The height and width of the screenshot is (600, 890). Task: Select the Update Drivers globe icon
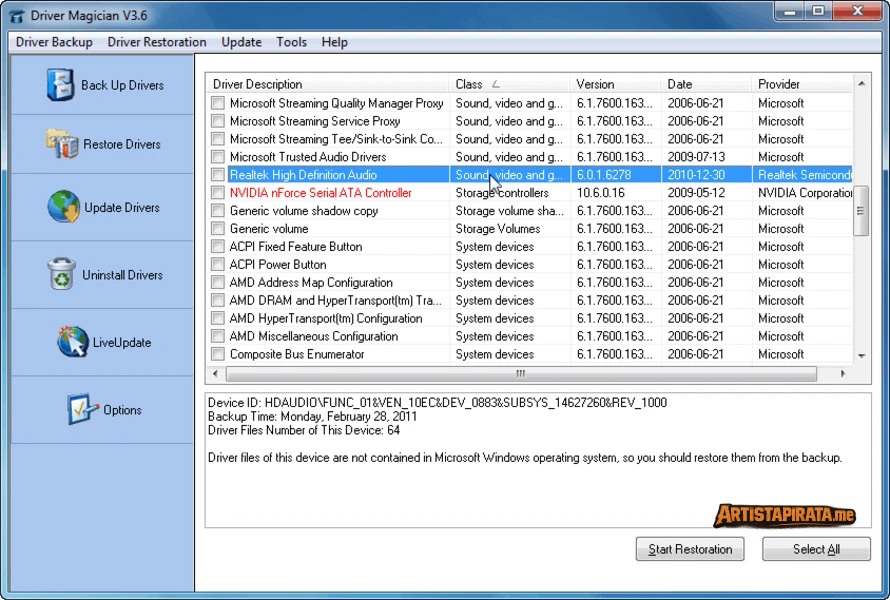click(63, 207)
